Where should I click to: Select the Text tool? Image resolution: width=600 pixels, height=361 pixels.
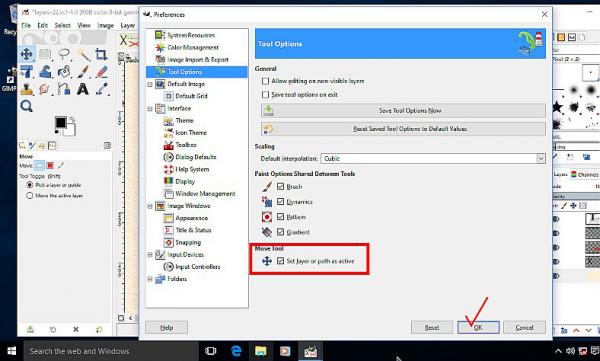point(83,89)
